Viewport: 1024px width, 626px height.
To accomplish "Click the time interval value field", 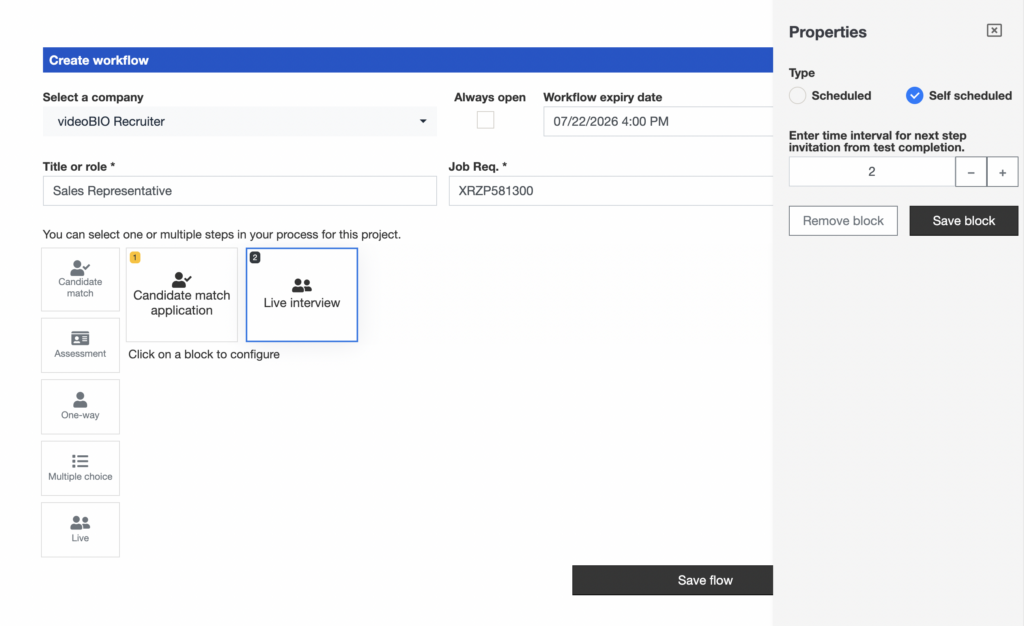I will [x=872, y=172].
